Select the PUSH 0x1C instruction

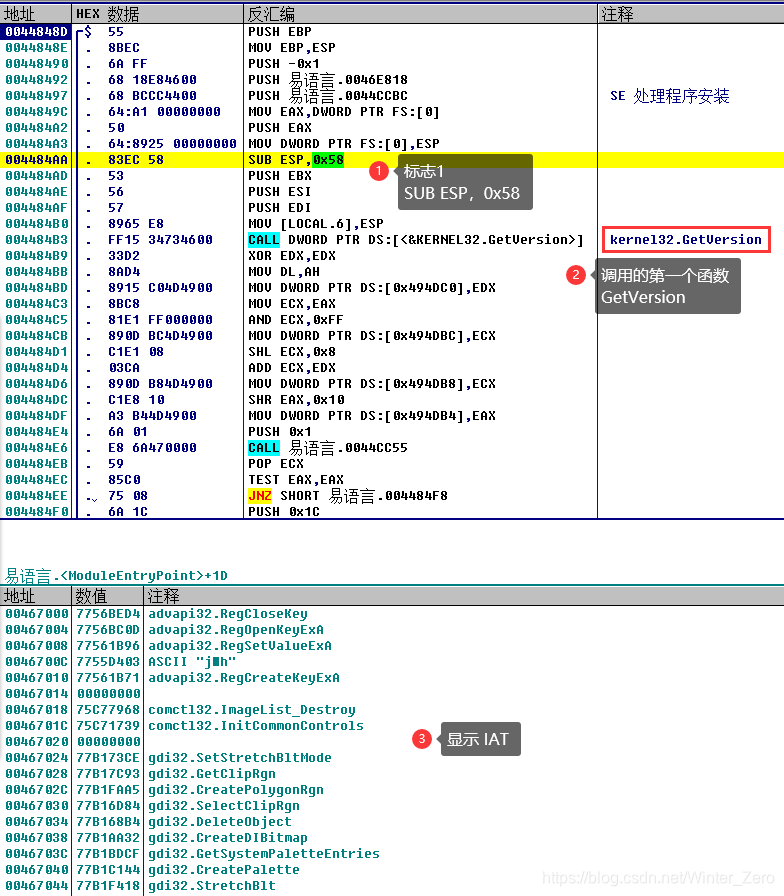coord(284,512)
